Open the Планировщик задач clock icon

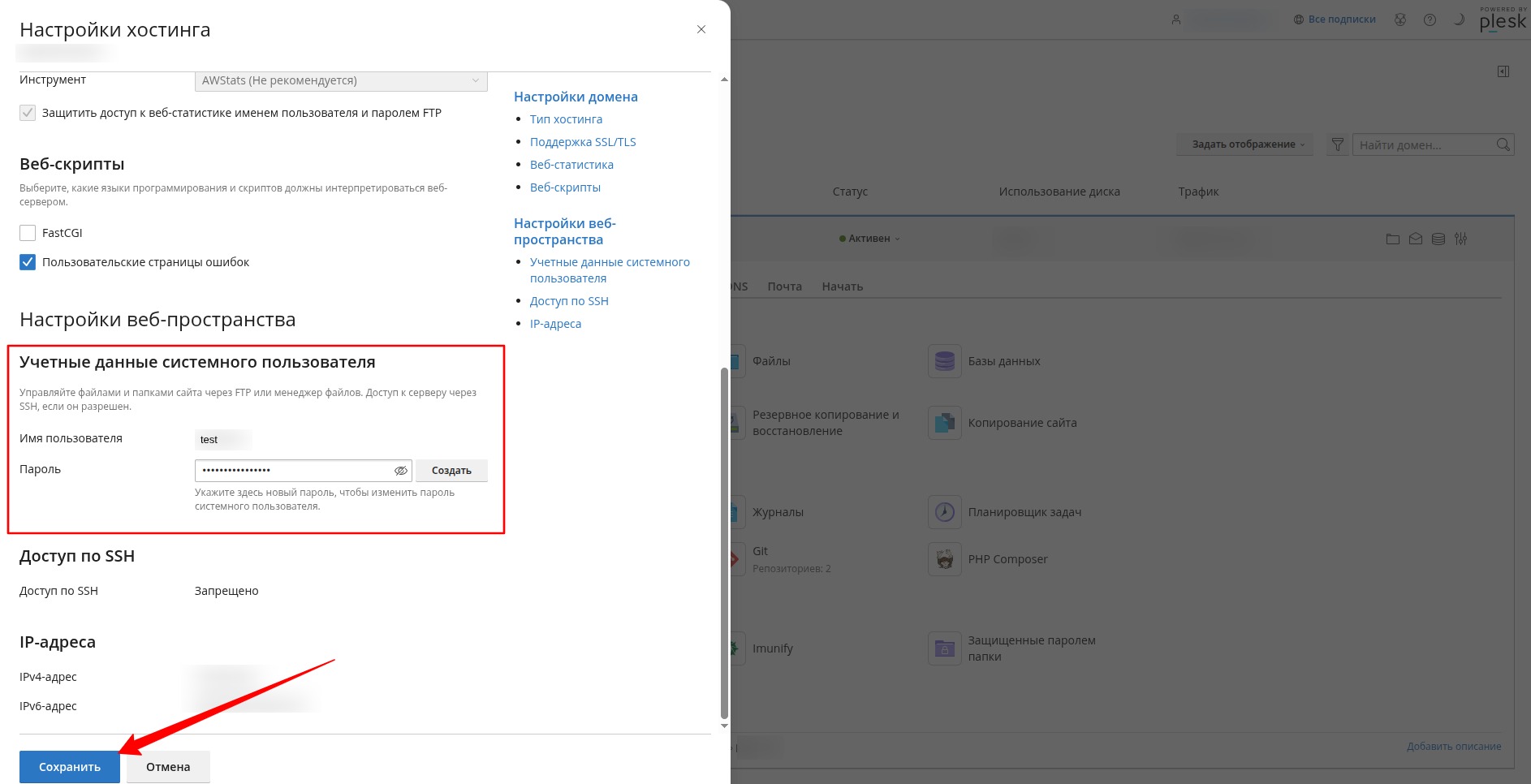pyautogui.click(x=944, y=512)
